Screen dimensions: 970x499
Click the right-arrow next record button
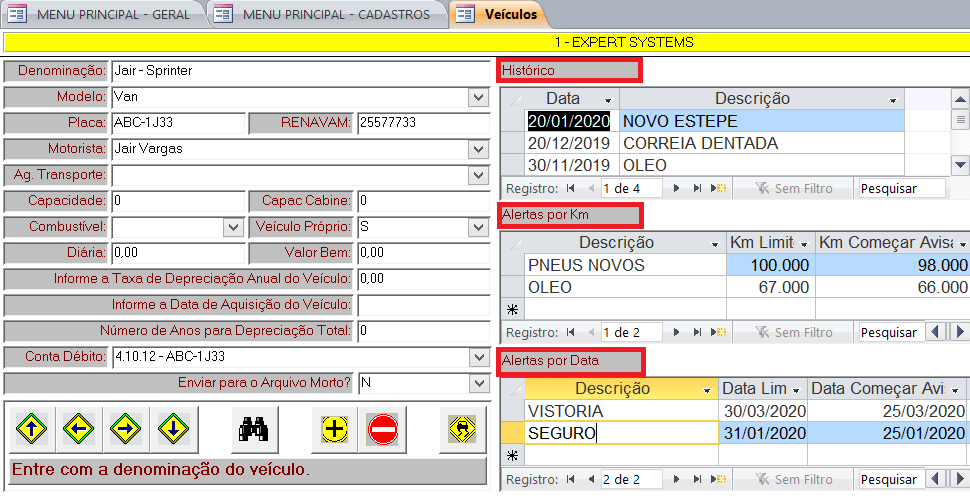[x=126, y=429]
